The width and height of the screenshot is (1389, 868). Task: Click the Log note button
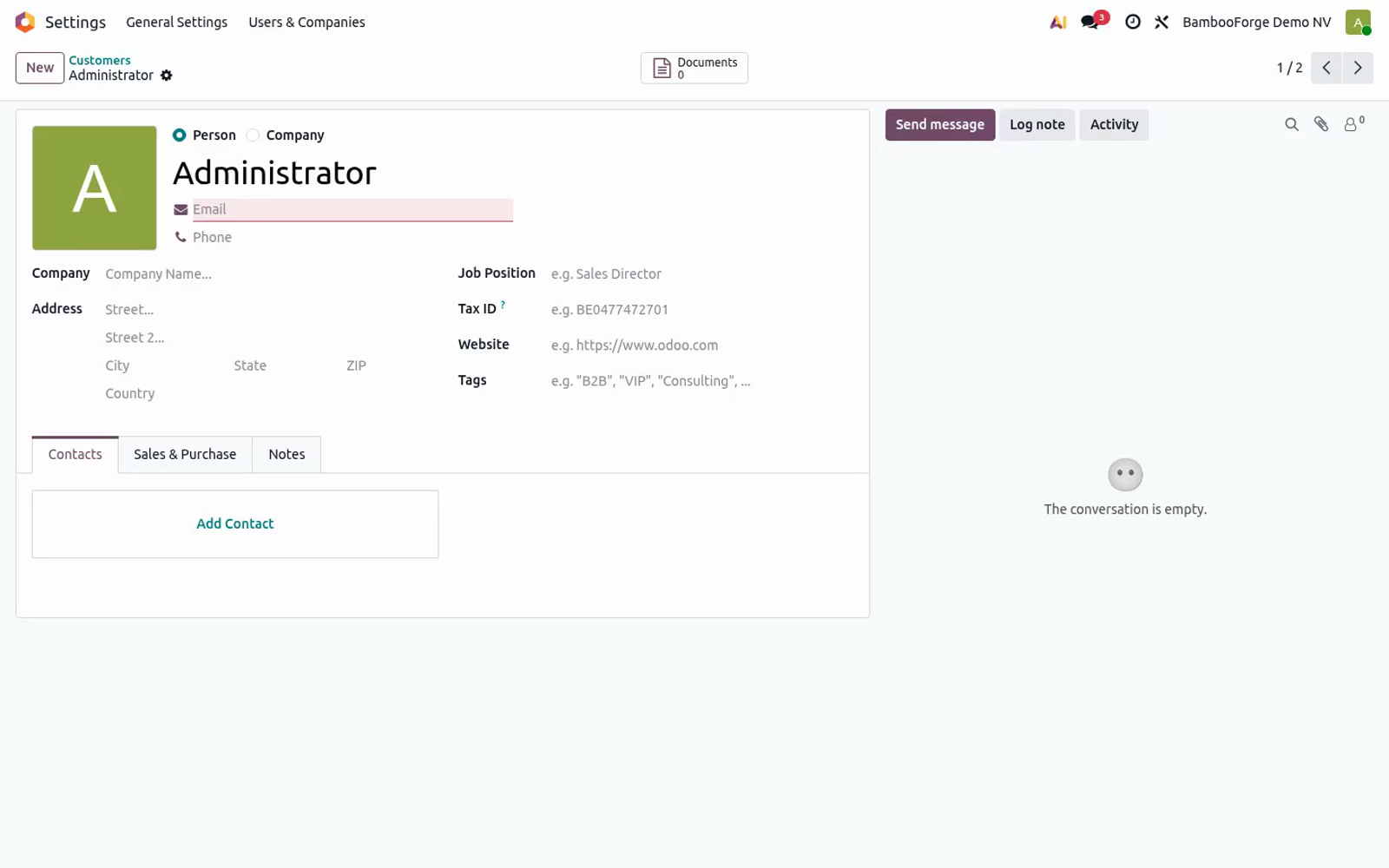point(1037,125)
